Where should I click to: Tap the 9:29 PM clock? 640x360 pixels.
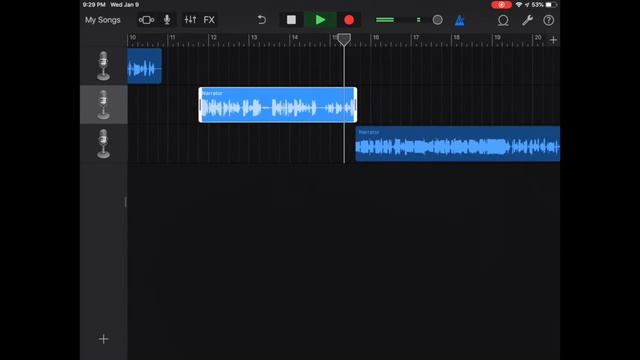click(x=94, y=5)
